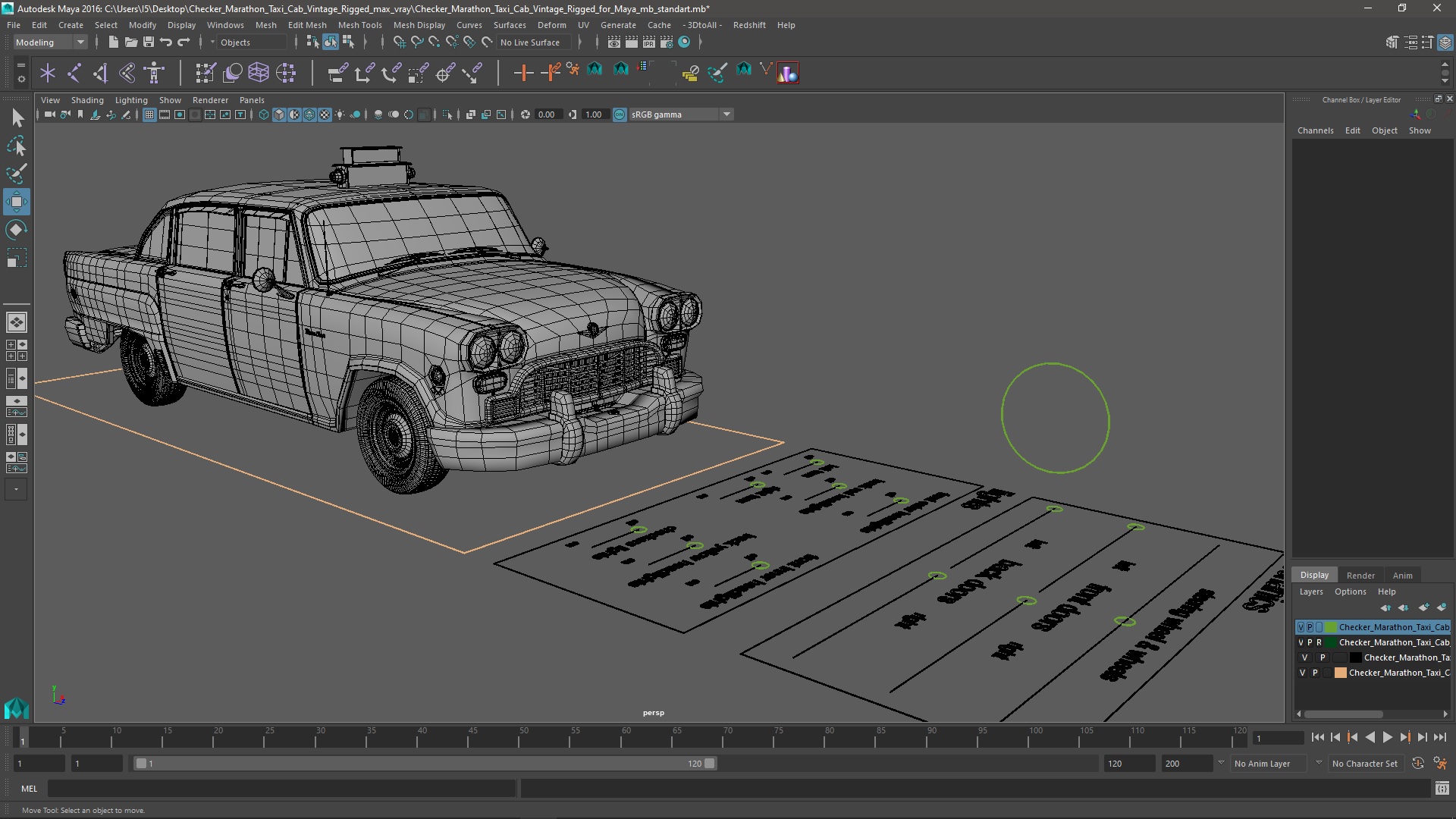Open Auto Key preferences icon
The image size is (1456, 819).
tap(1440, 764)
